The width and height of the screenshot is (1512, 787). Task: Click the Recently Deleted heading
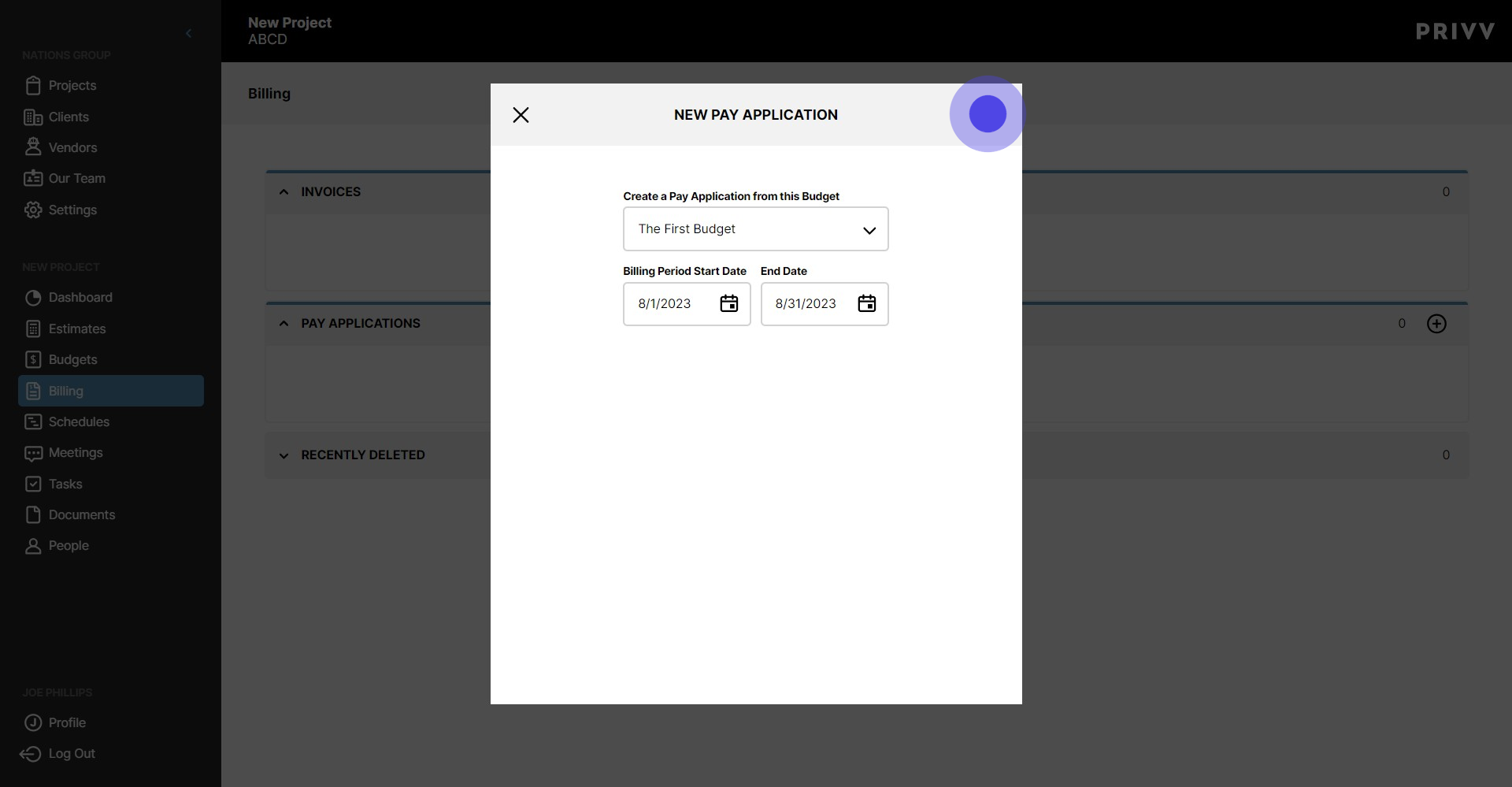pos(363,455)
